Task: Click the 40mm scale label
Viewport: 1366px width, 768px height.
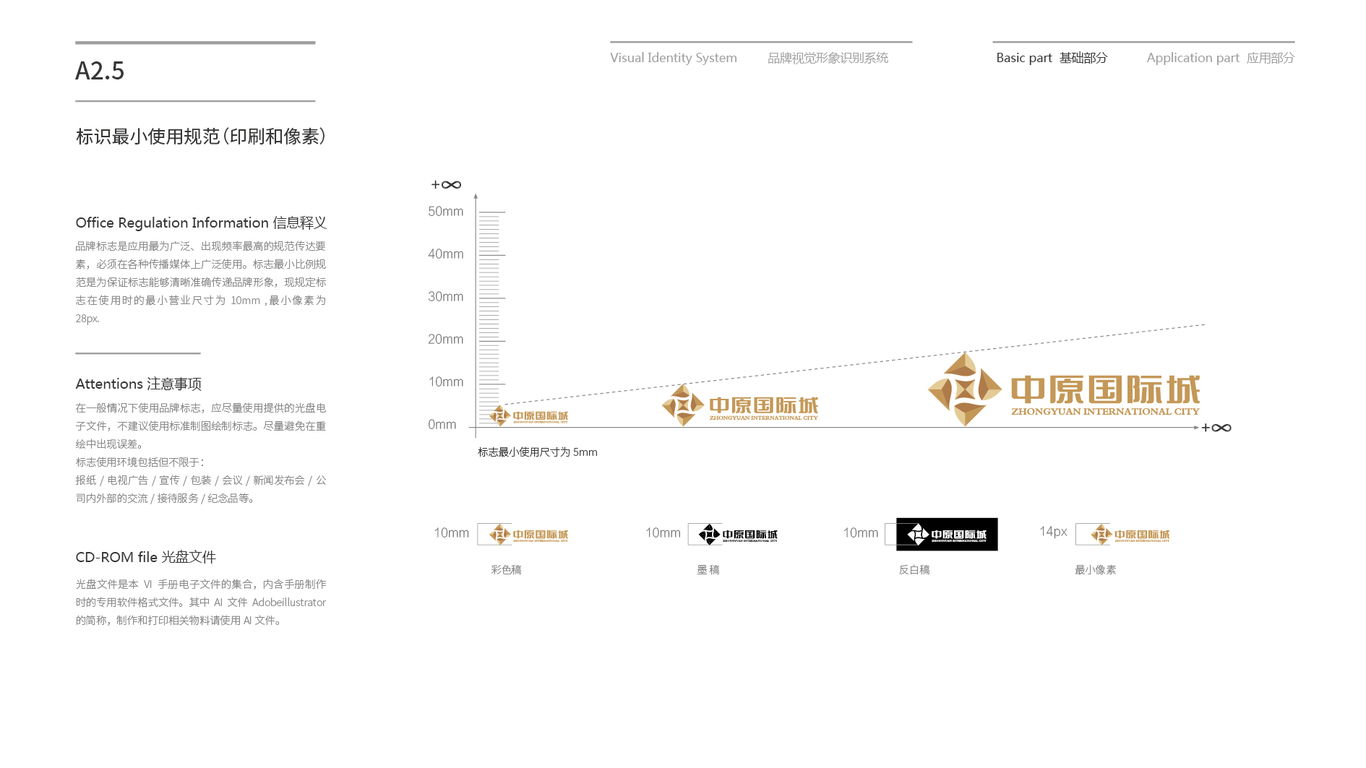Action: click(446, 254)
